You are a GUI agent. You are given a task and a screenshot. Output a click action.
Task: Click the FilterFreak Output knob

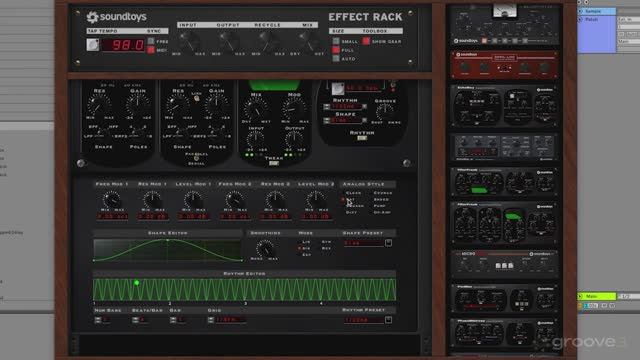(x=294, y=140)
